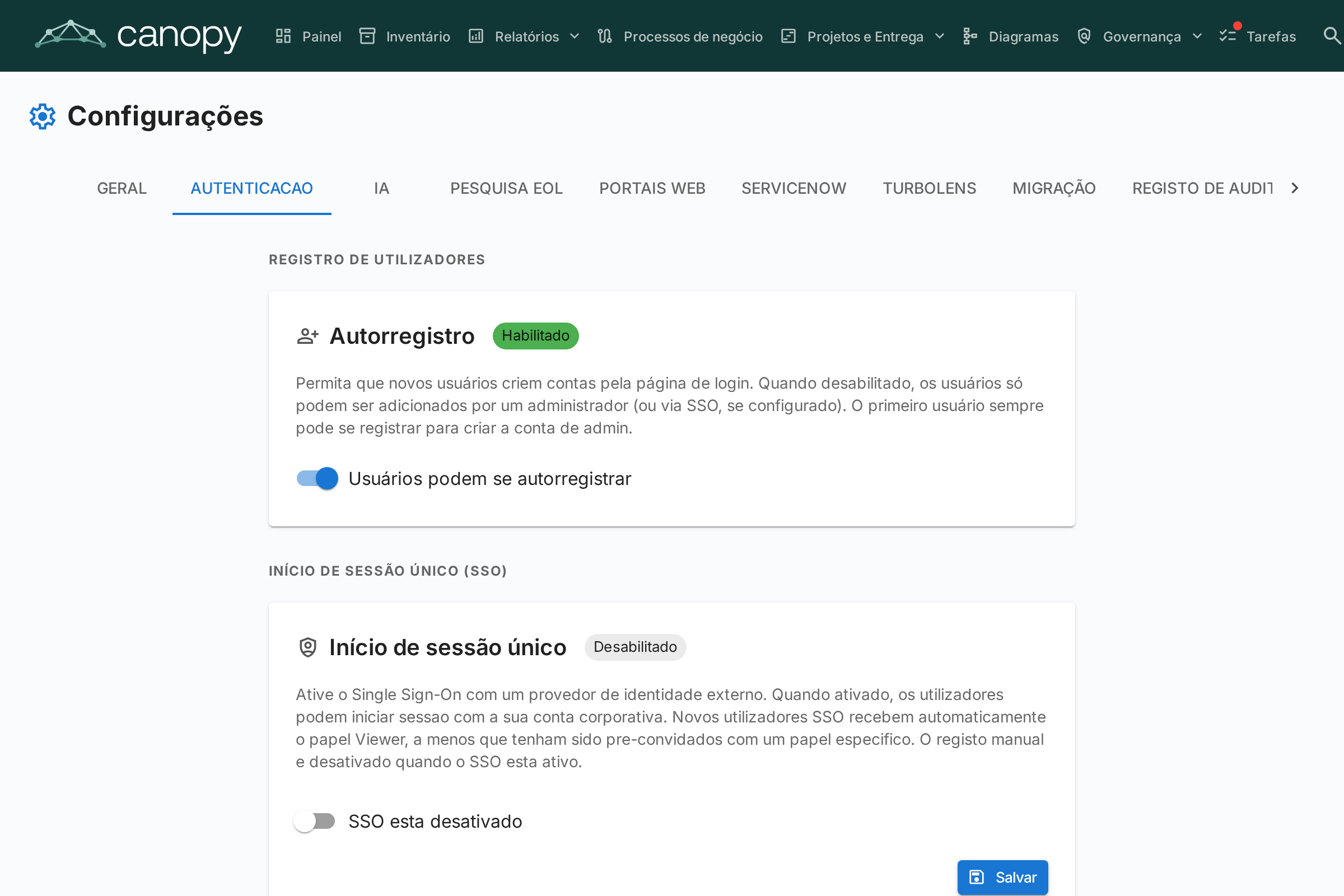Show more tabs with the right chevron

click(1295, 188)
